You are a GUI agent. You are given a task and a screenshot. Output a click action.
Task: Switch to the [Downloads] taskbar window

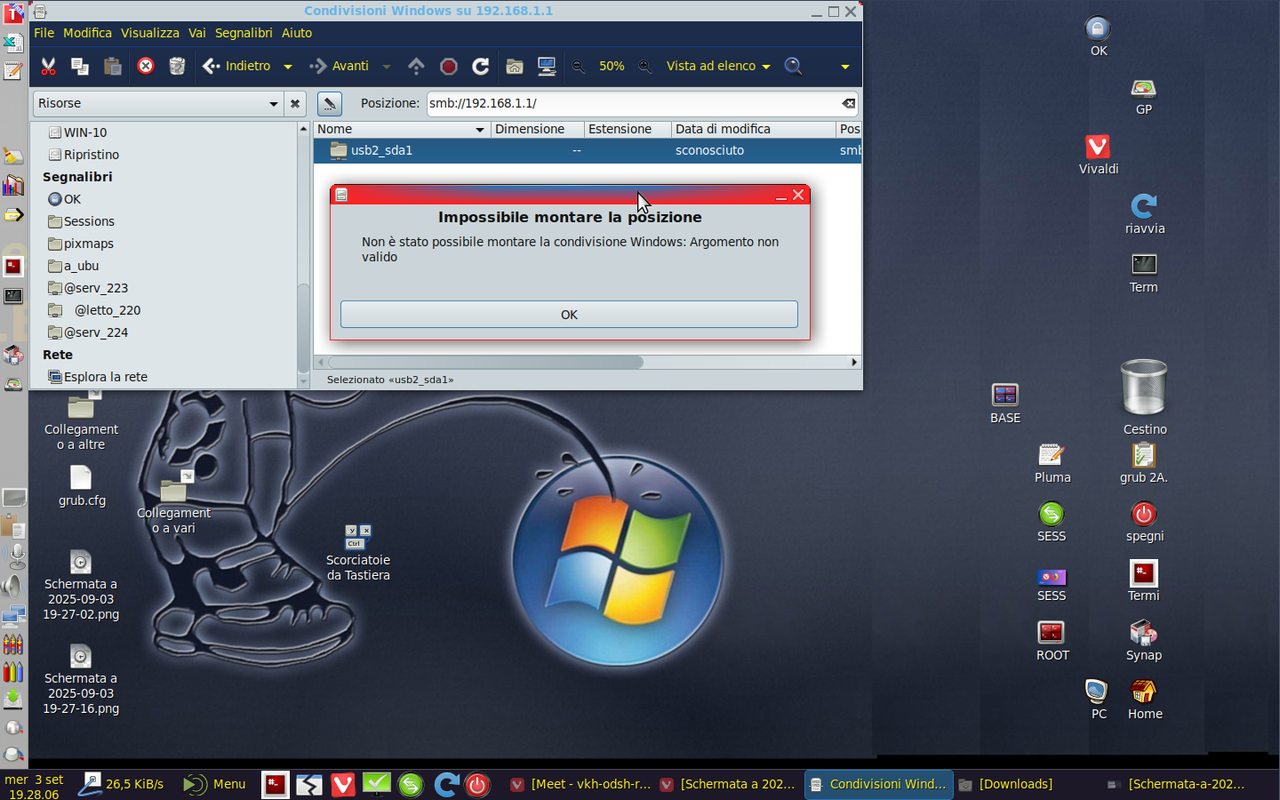pyautogui.click(x=1005, y=784)
